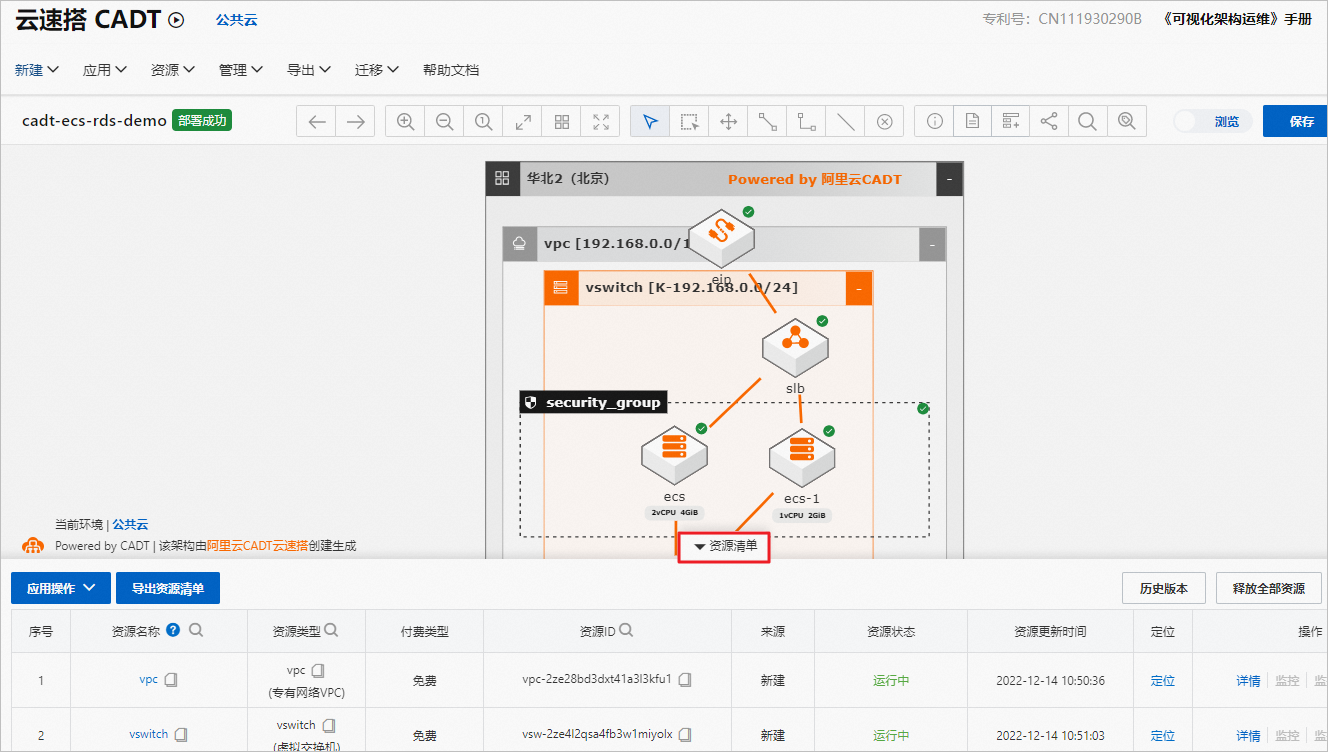Select the four-way move pan tool
Screen dimensions: 1328x752
(729, 122)
